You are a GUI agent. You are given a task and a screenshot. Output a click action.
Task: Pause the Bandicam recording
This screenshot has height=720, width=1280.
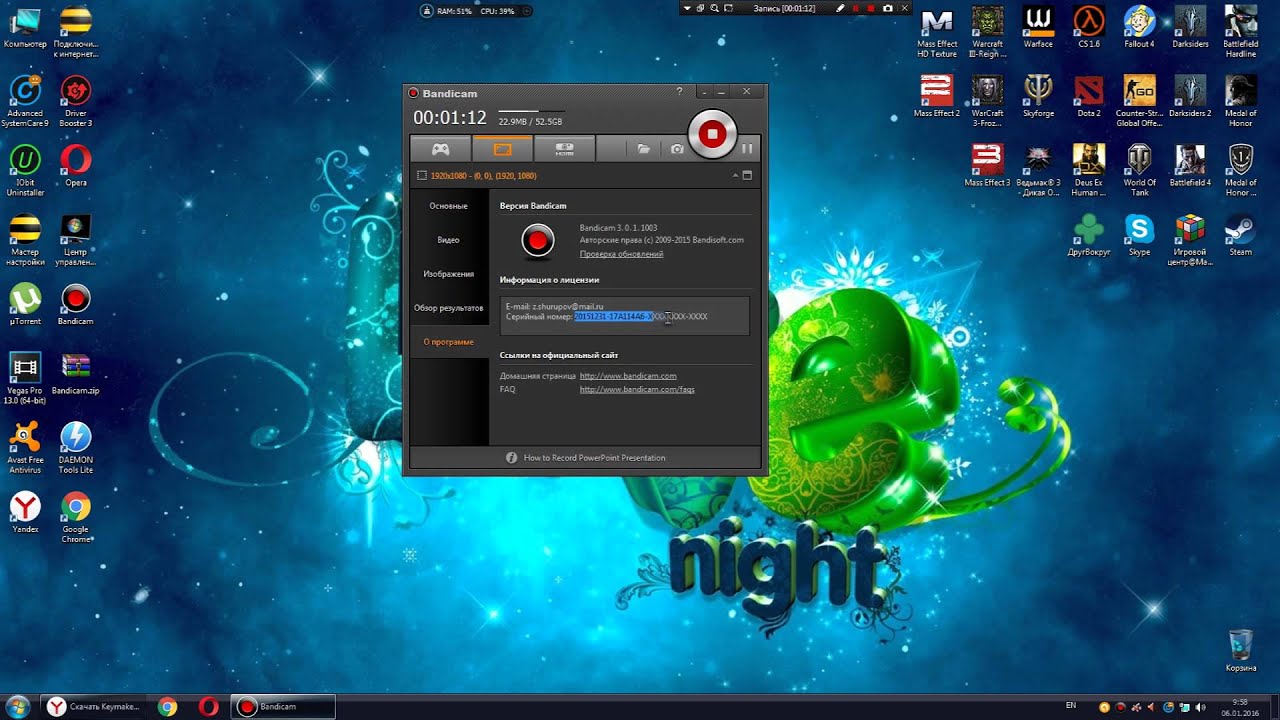point(747,149)
